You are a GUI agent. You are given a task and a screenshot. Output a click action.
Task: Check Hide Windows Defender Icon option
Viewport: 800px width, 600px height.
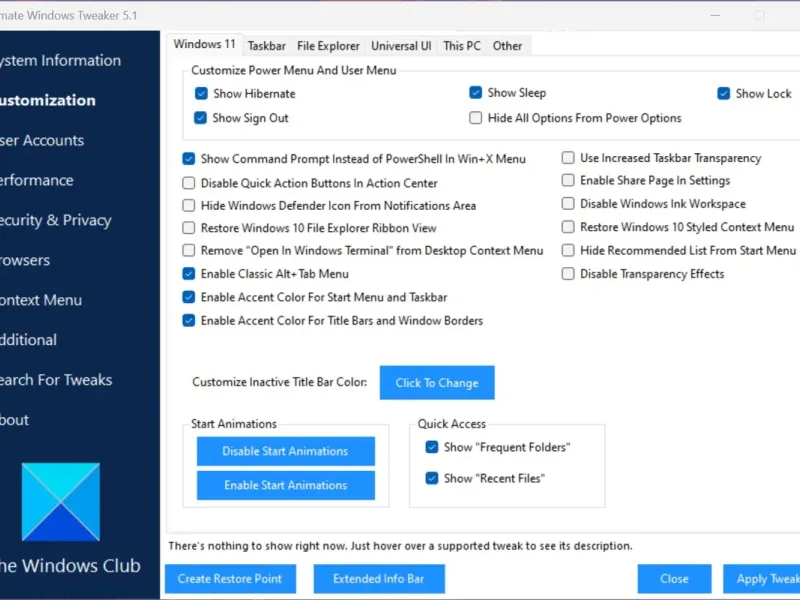[x=189, y=205]
